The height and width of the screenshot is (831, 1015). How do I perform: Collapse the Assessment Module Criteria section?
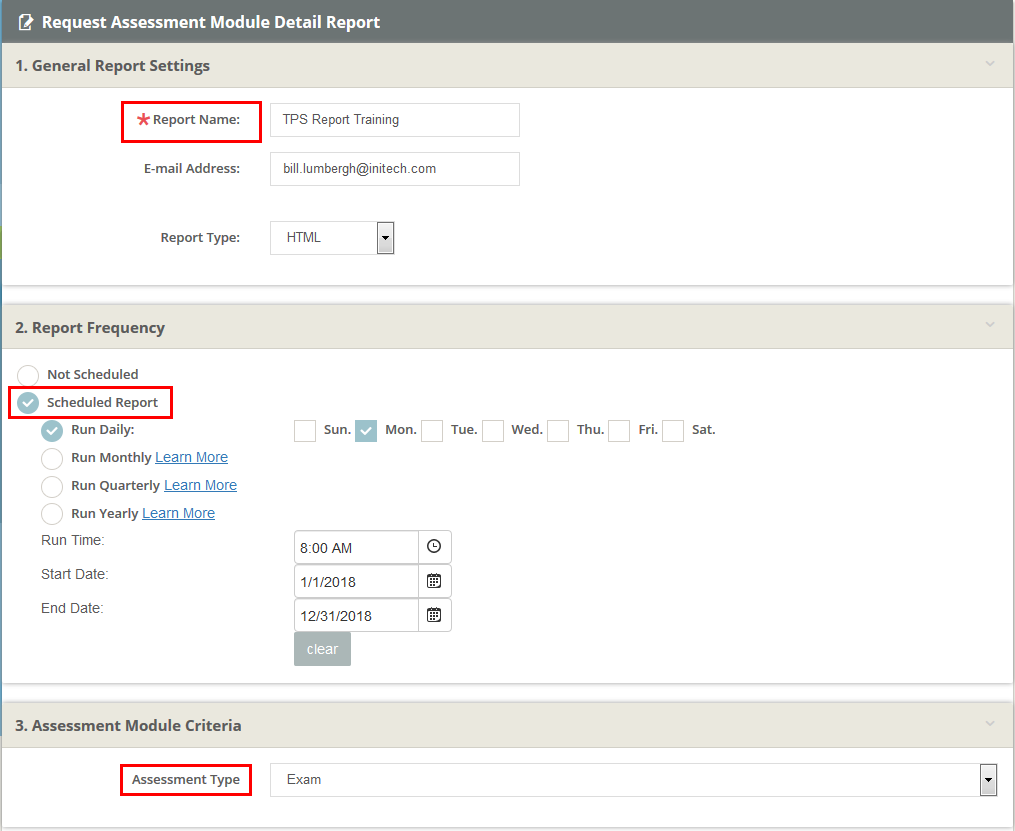pos(990,724)
